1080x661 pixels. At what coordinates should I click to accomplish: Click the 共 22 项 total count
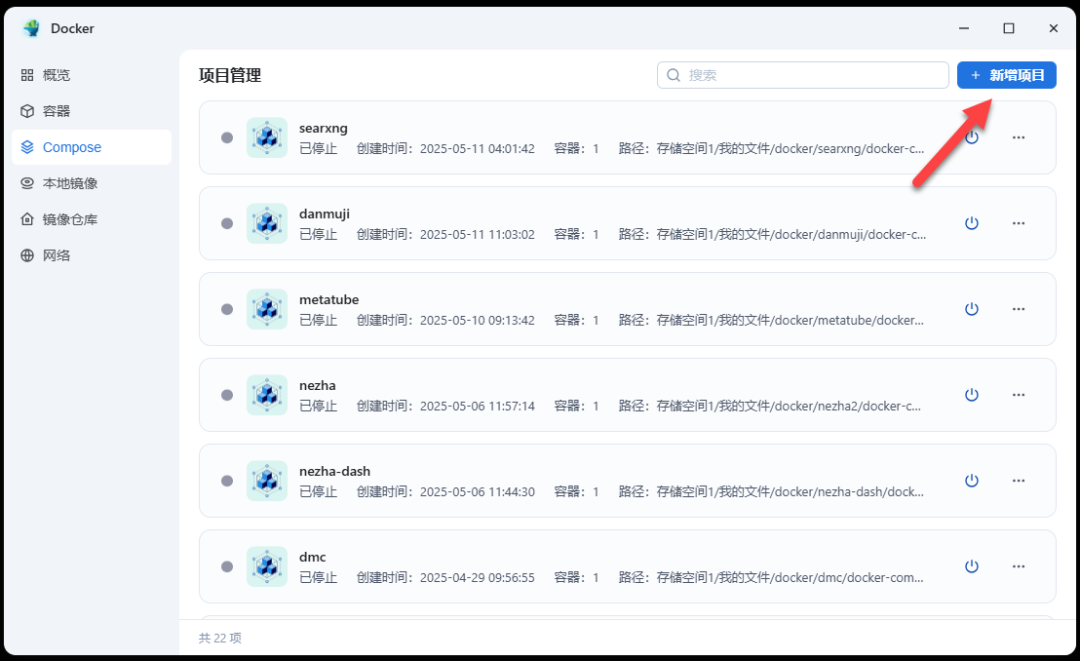(220, 638)
